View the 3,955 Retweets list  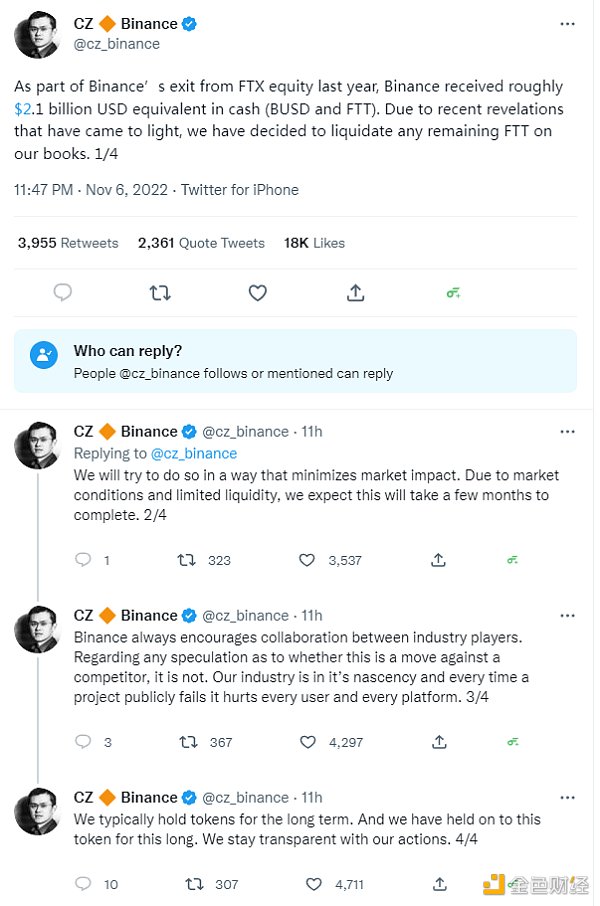pos(68,243)
